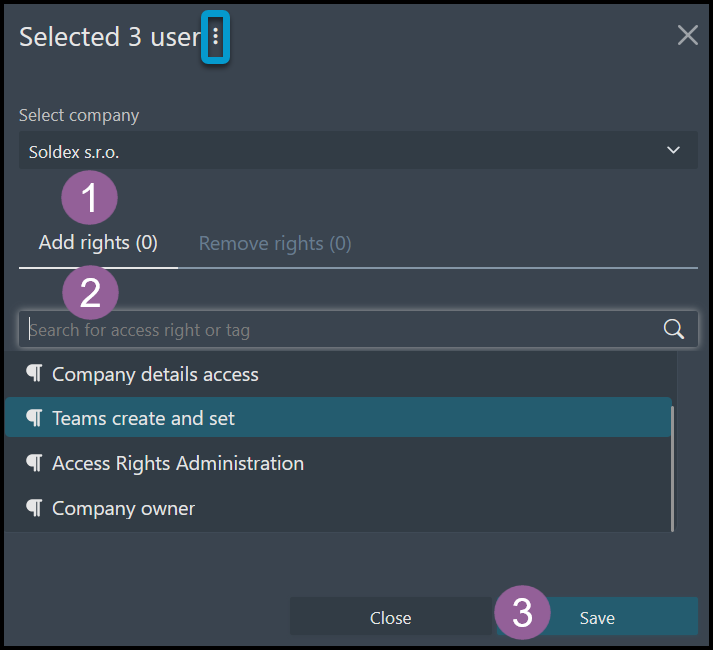Switch to the Add rights tab
Image resolution: width=713 pixels, height=650 pixels.
pos(98,243)
